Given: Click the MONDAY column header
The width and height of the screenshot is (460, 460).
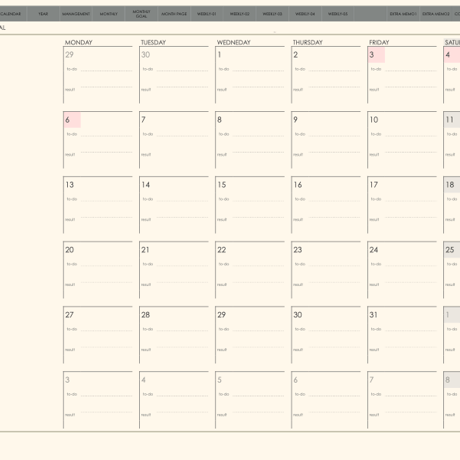Looking at the screenshot, I should pyautogui.click(x=79, y=42).
